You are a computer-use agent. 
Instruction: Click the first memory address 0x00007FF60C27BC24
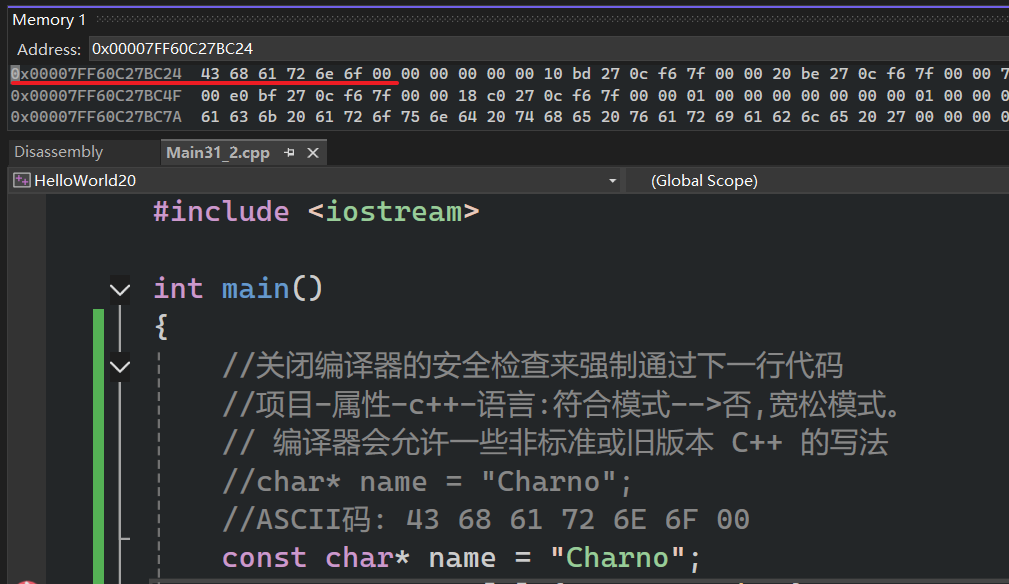click(96, 74)
